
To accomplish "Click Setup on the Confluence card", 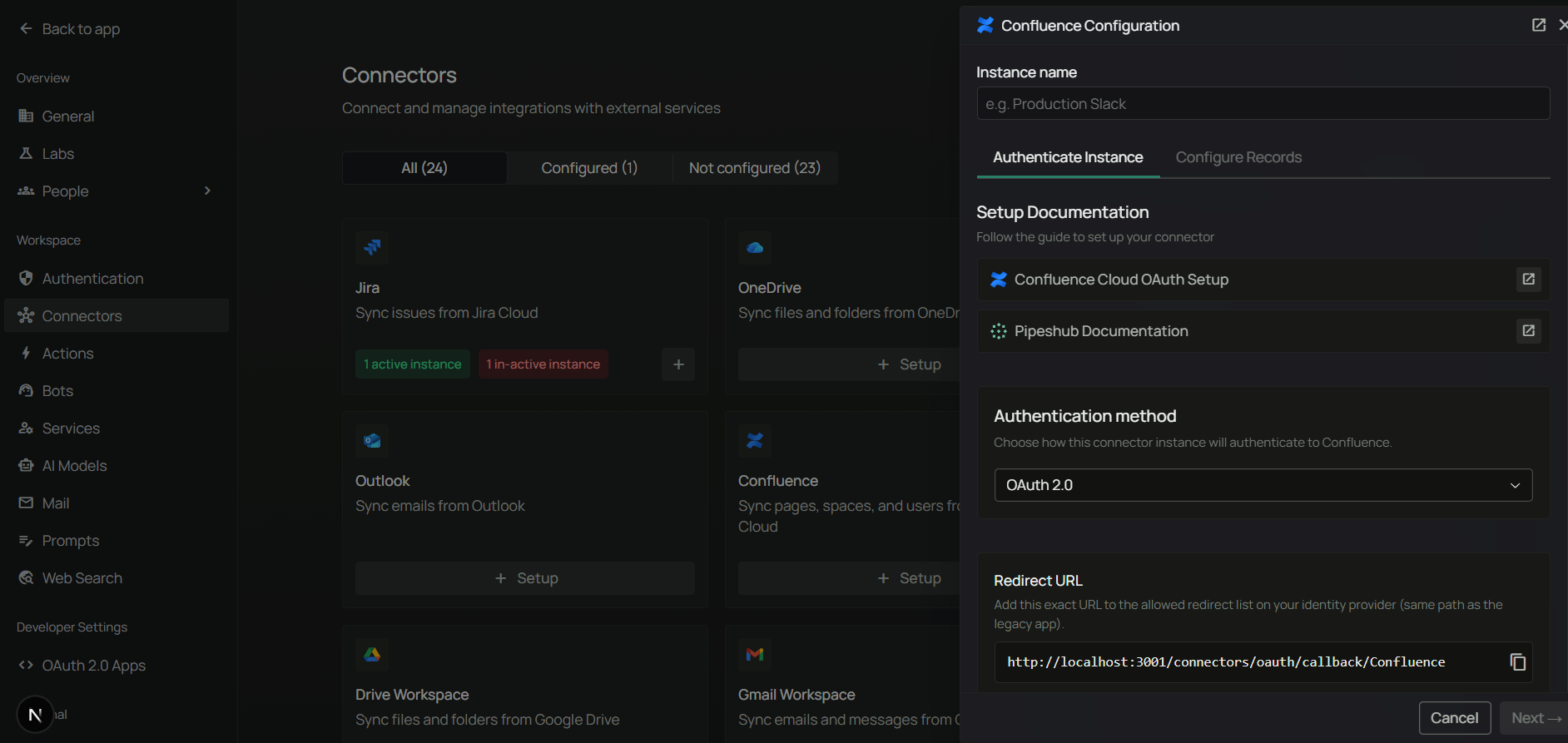I will point(849,577).
